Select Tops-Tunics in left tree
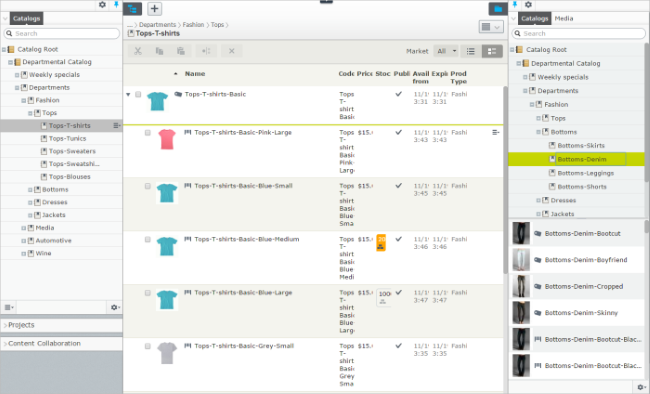The height and width of the screenshot is (394, 650). [68, 139]
